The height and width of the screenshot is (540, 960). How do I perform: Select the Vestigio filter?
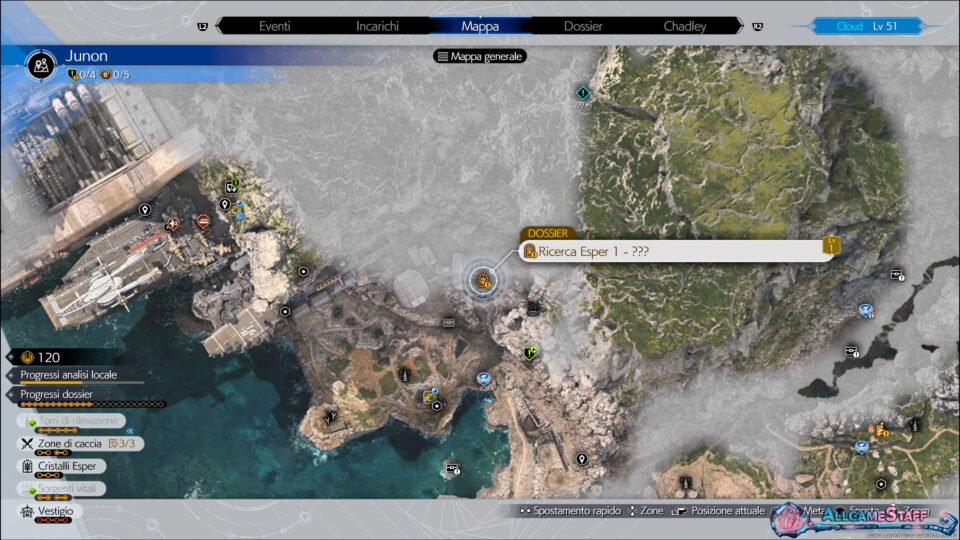click(x=50, y=511)
